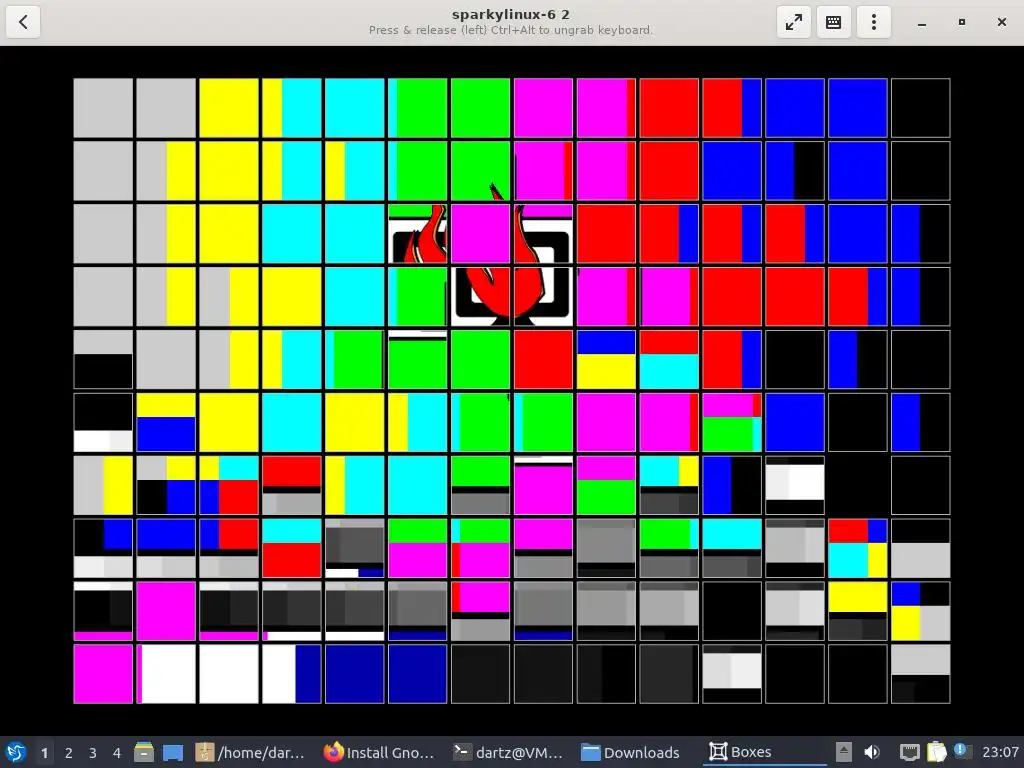Open the clipboard manager tray icon
The width and height of the screenshot is (1024, 768).
click(936, 752)
